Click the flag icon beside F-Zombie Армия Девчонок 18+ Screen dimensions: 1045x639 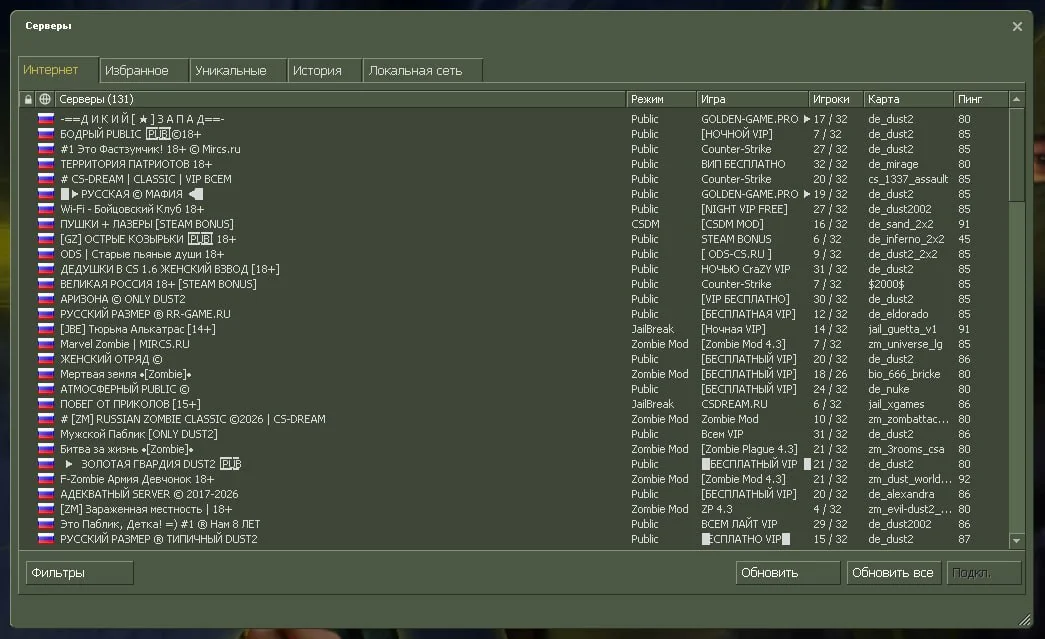[x=46, y=479]
